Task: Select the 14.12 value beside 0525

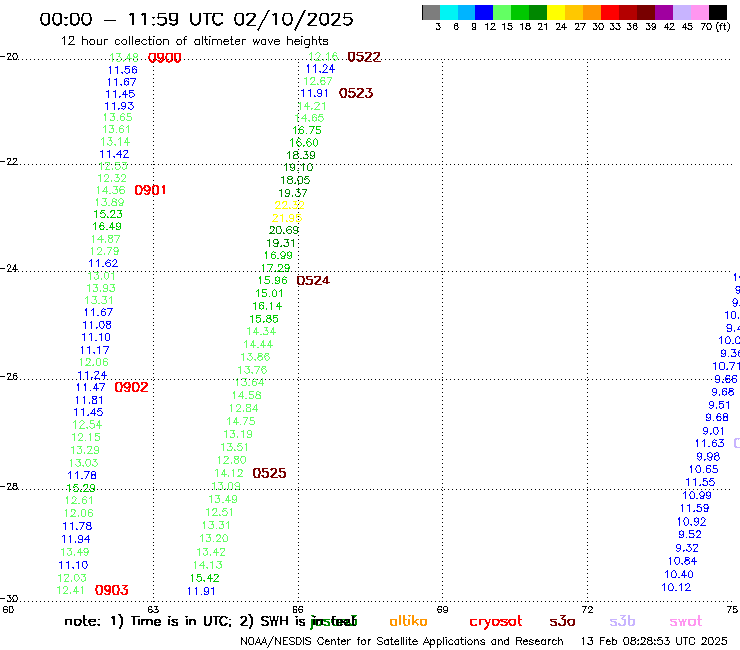Action: tap(229, 473)
